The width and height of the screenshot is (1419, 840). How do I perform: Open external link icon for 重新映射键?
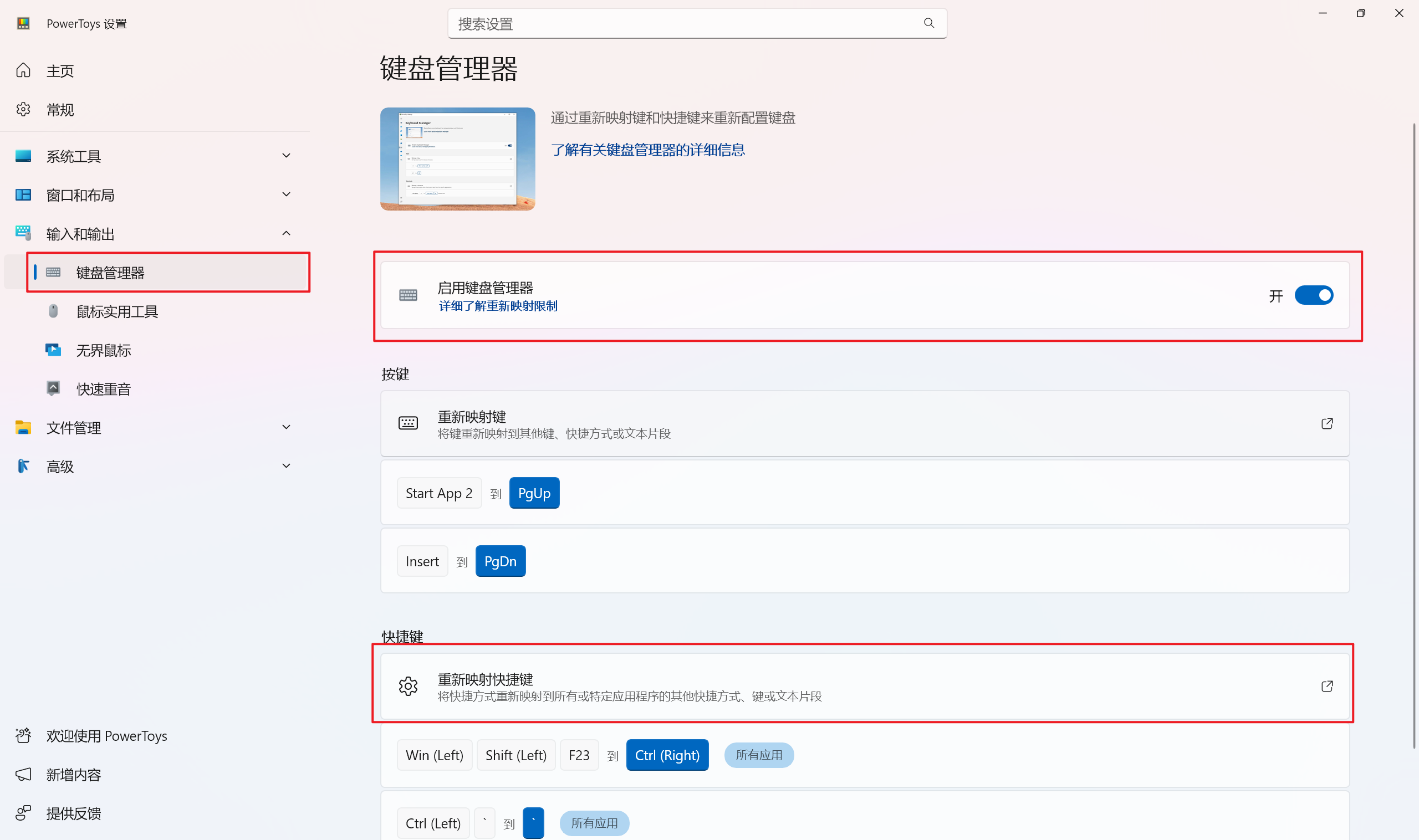click(x=1326, y=423)
